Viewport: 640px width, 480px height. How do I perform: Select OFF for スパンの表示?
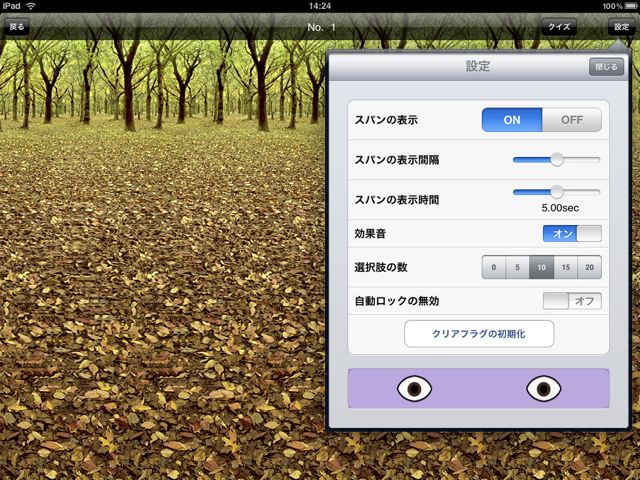pyautogui.click(x=572, y=120)
